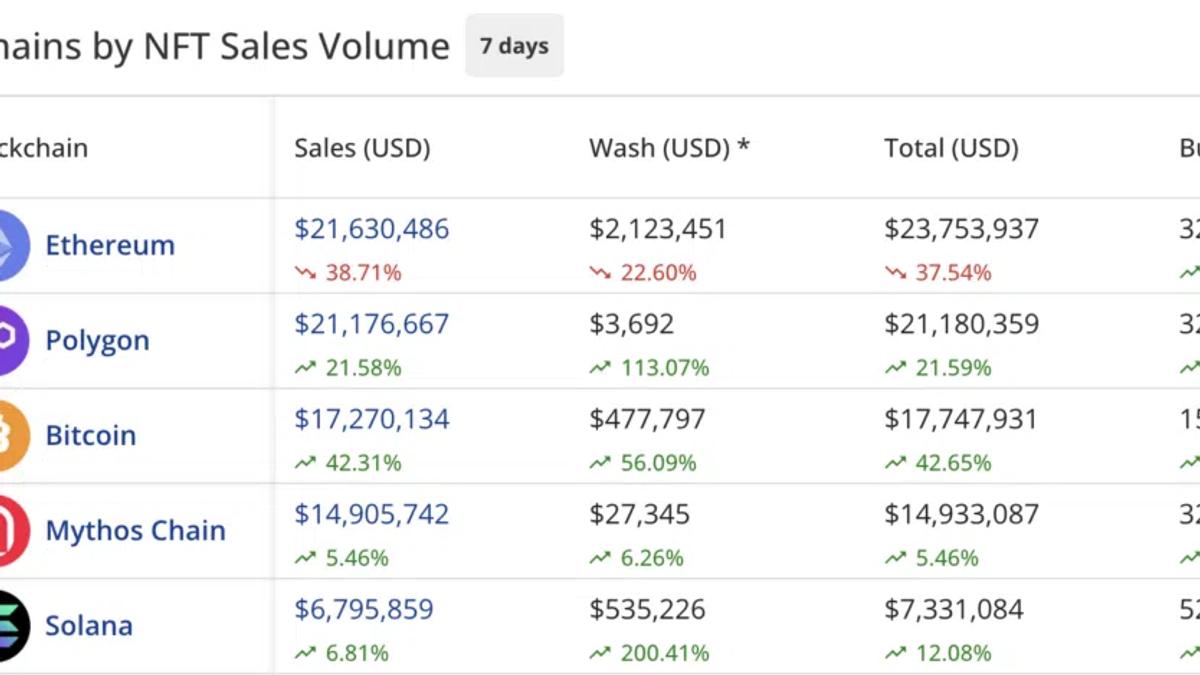Sort by Total (USD) column header
This screenshot has width=1200, height=675.
point(951,148)
